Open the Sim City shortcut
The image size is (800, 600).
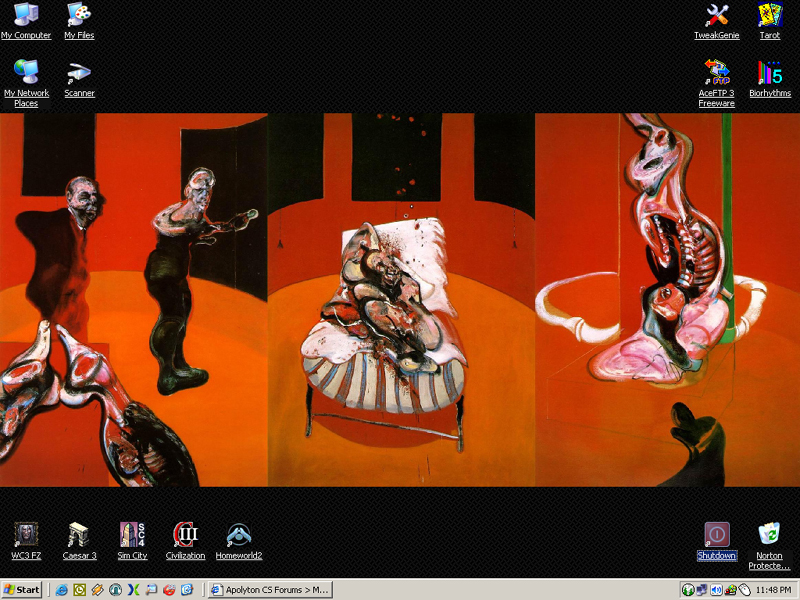pos(132,535)
